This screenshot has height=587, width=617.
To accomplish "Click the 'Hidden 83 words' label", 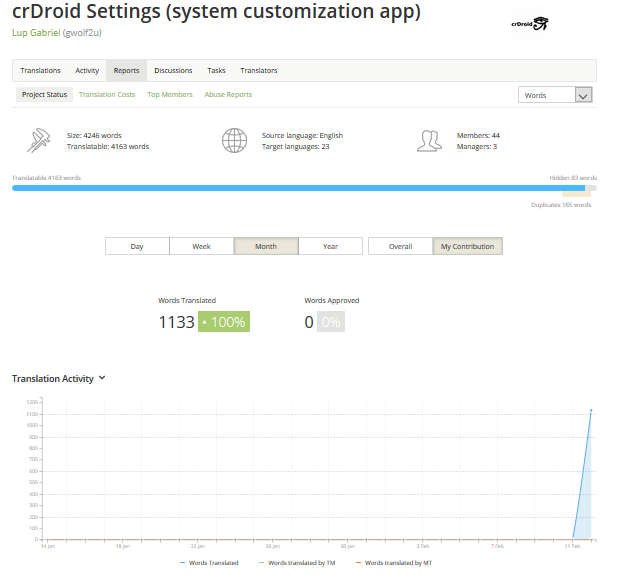I will [x=573, y=178].
